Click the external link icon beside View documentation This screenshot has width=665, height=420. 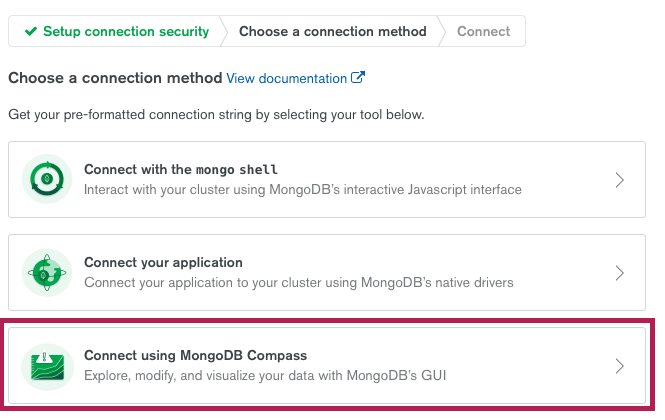point(358,78)
